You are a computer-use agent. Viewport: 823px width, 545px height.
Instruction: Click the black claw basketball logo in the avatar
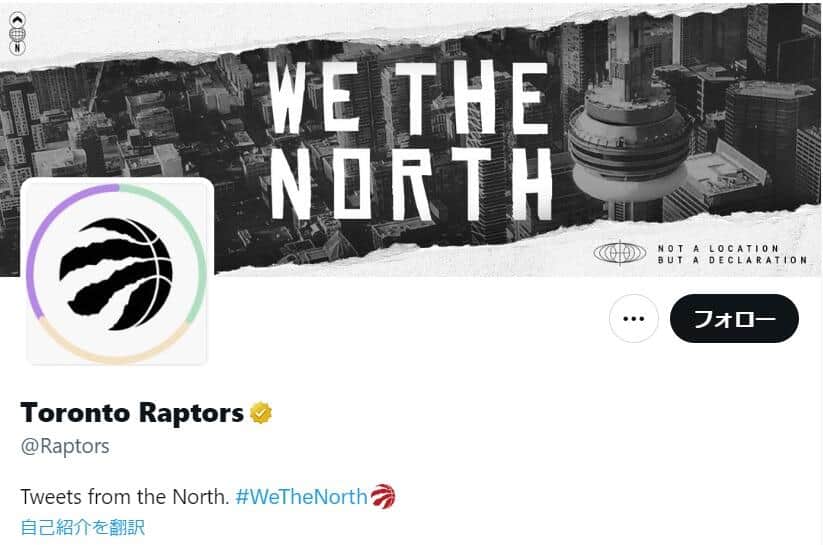[116, 274]
